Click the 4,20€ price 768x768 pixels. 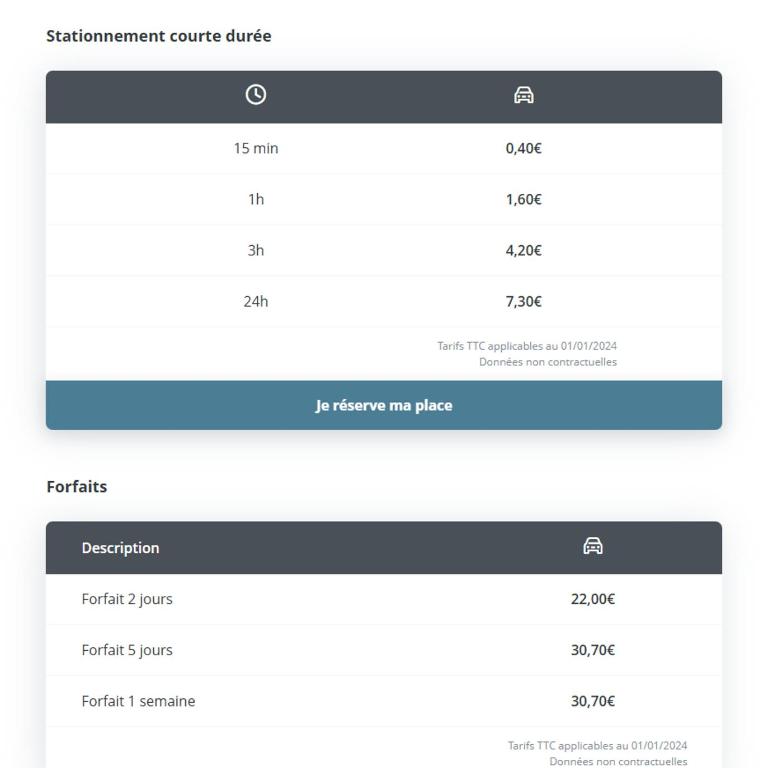point(524,250)
